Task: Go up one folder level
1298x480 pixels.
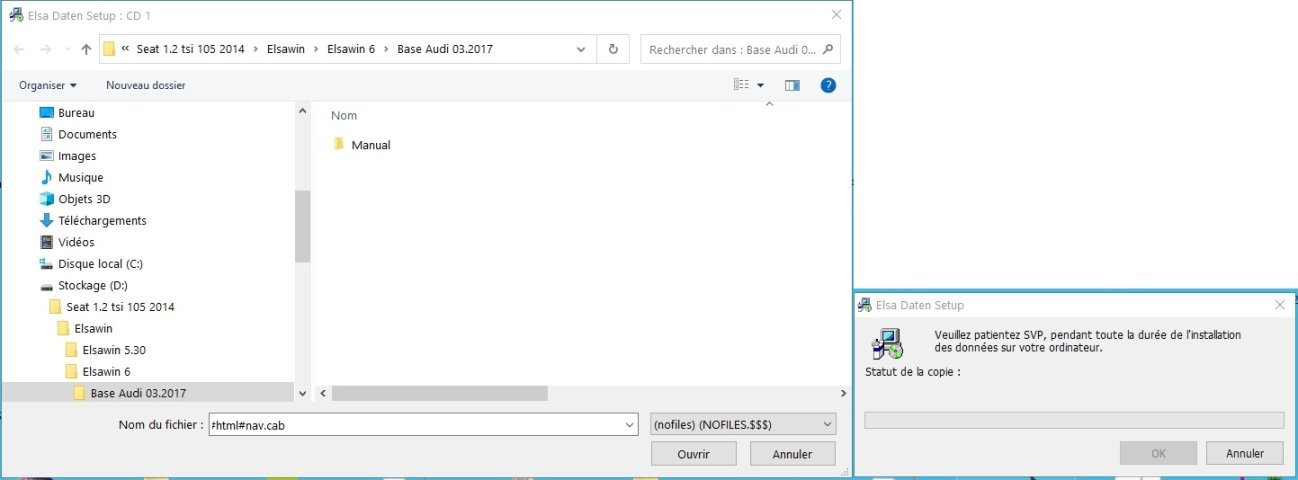Action: tap(86, 49)
